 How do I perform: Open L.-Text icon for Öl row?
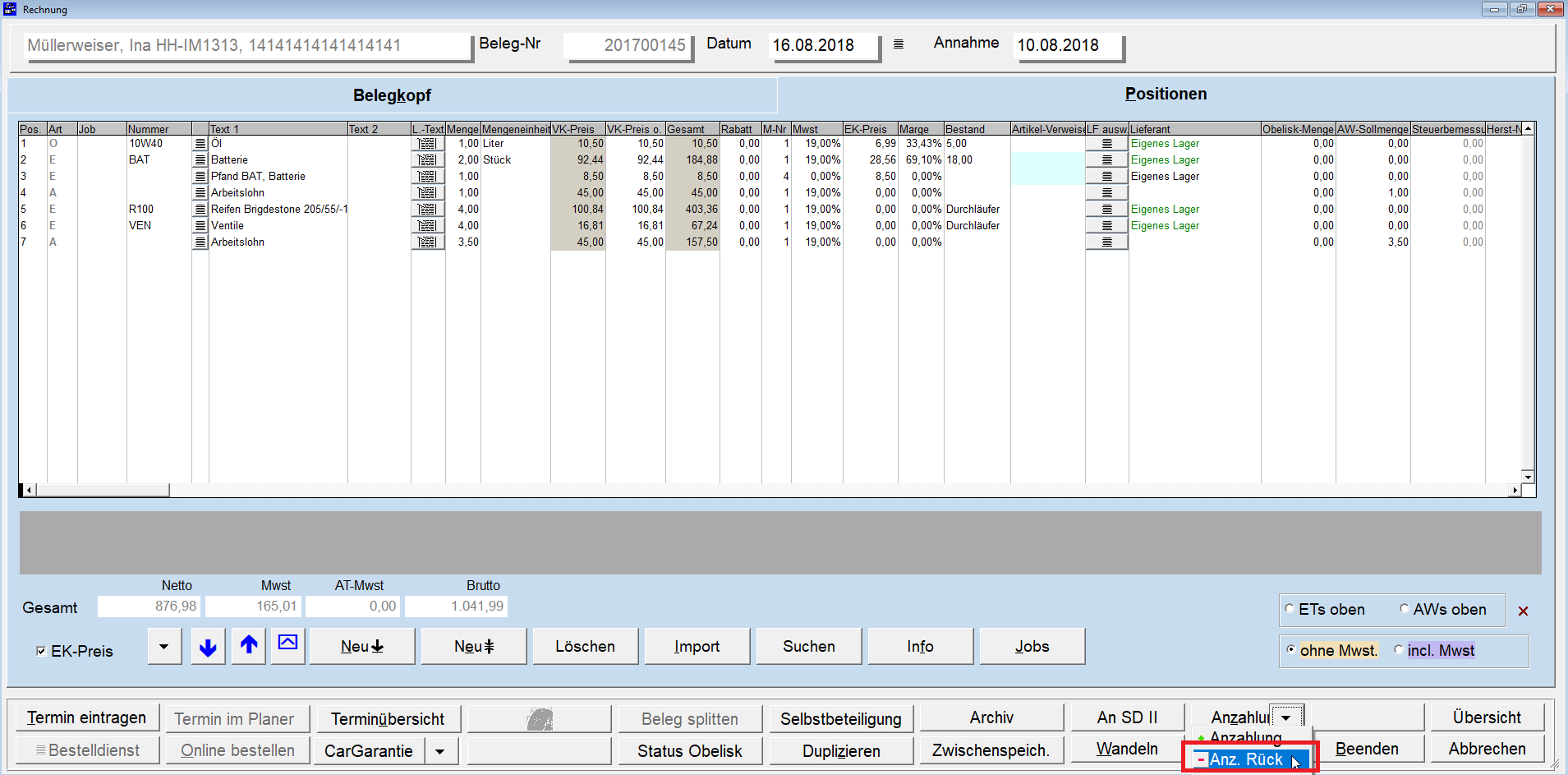(427, 144)
